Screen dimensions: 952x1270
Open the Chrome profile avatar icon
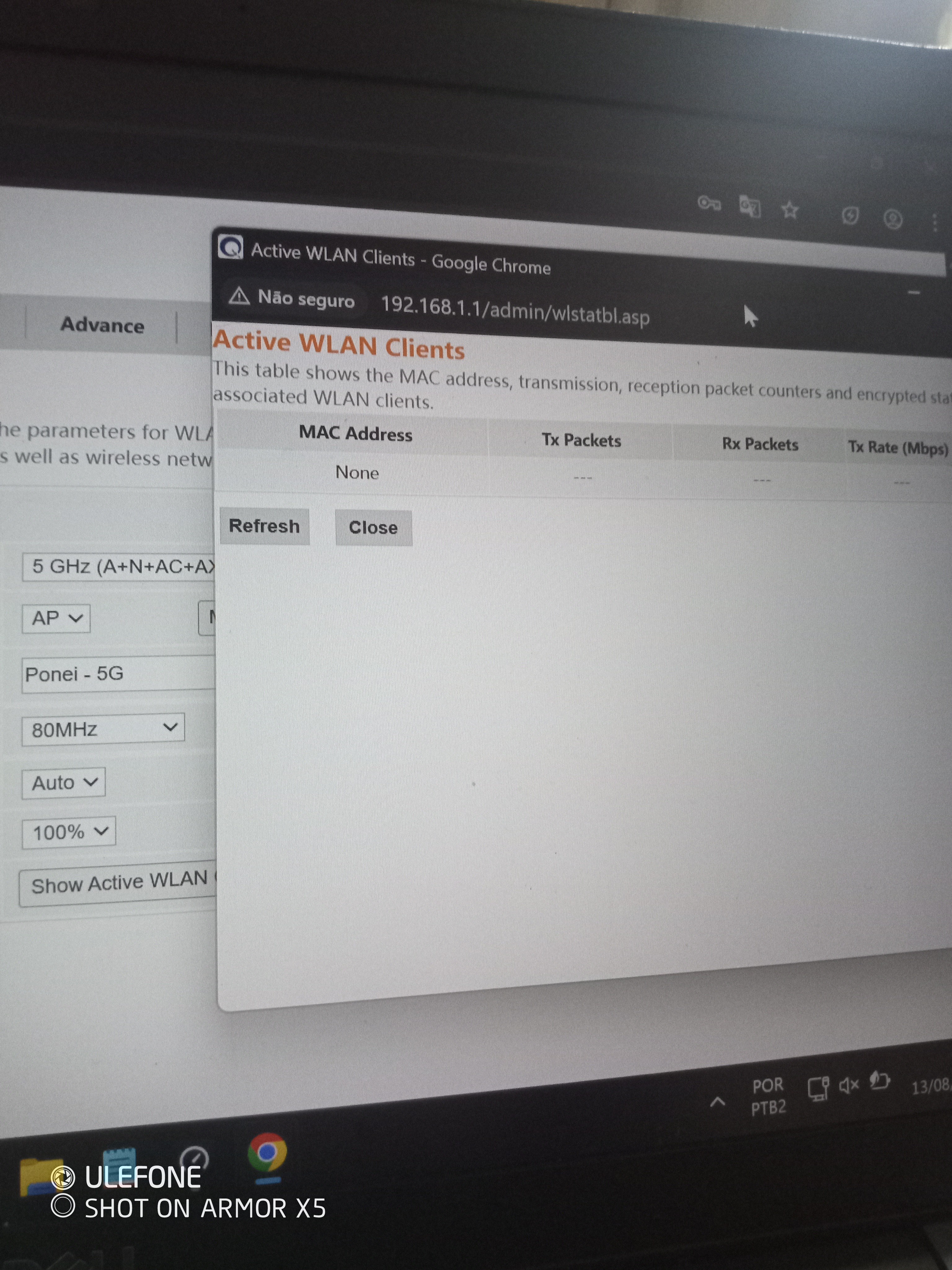[x=893, y=219]
